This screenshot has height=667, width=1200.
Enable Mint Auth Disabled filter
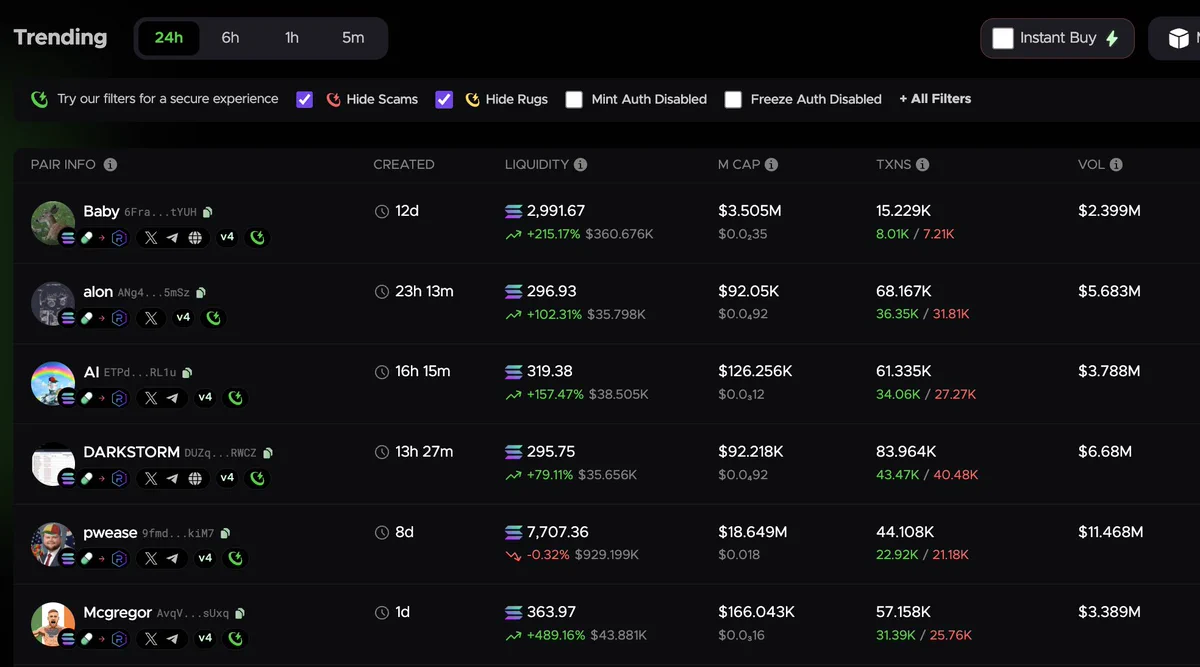(574, 99)
